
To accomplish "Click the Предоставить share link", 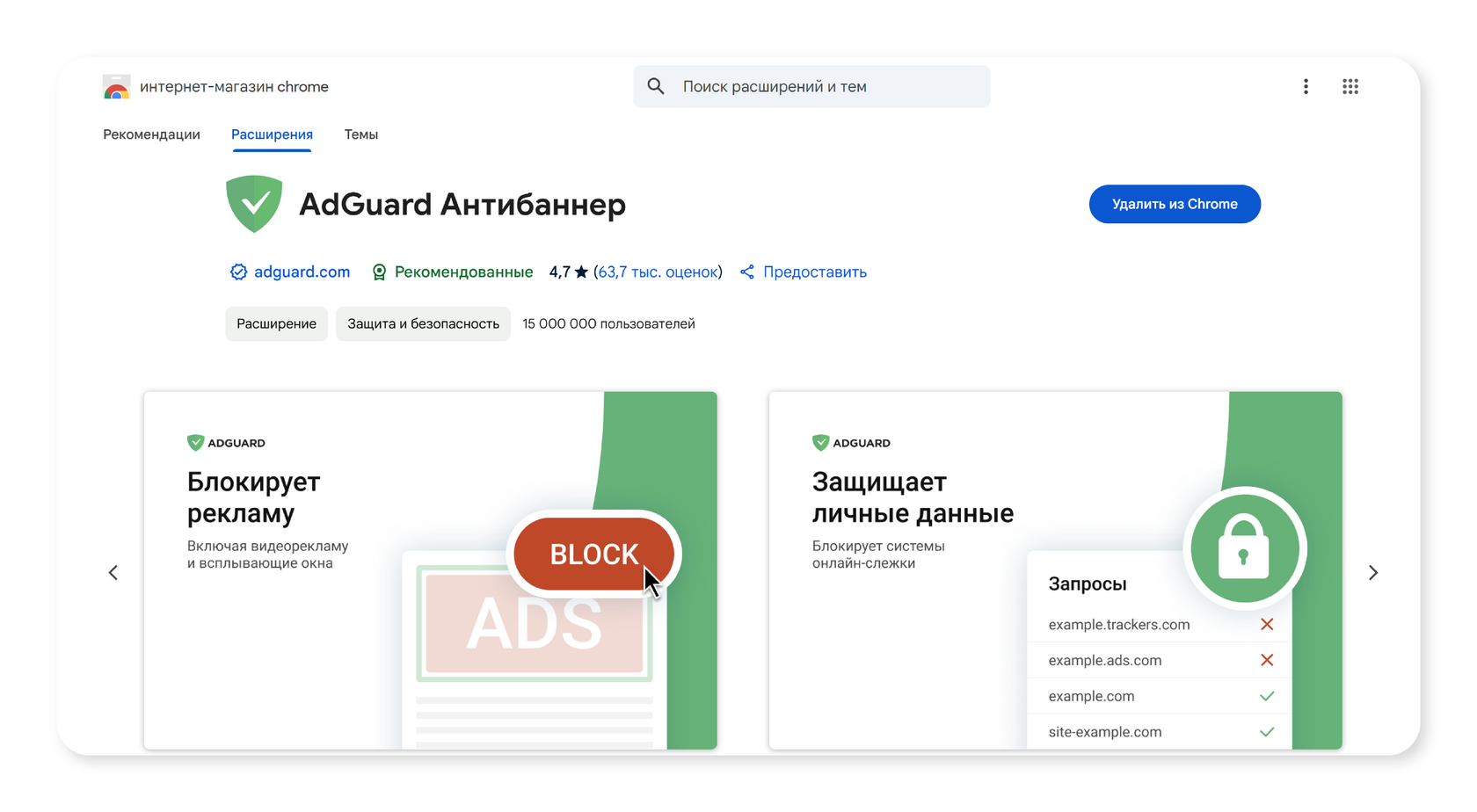I will [815, 272].
